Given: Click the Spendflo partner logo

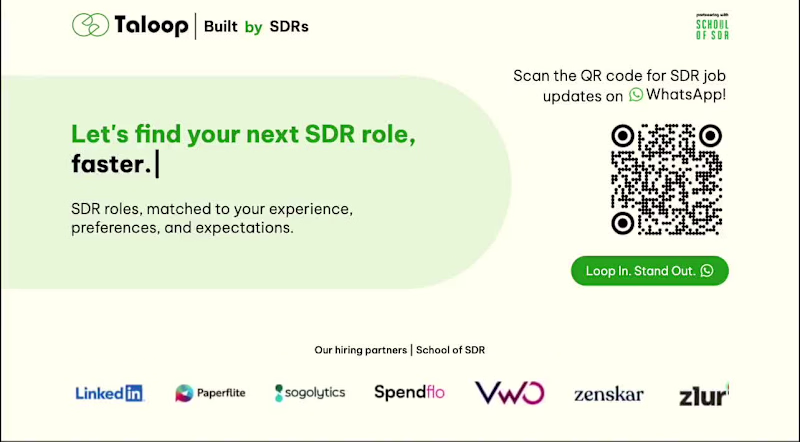Looking at the screenshot, I should tap(409, 392).
